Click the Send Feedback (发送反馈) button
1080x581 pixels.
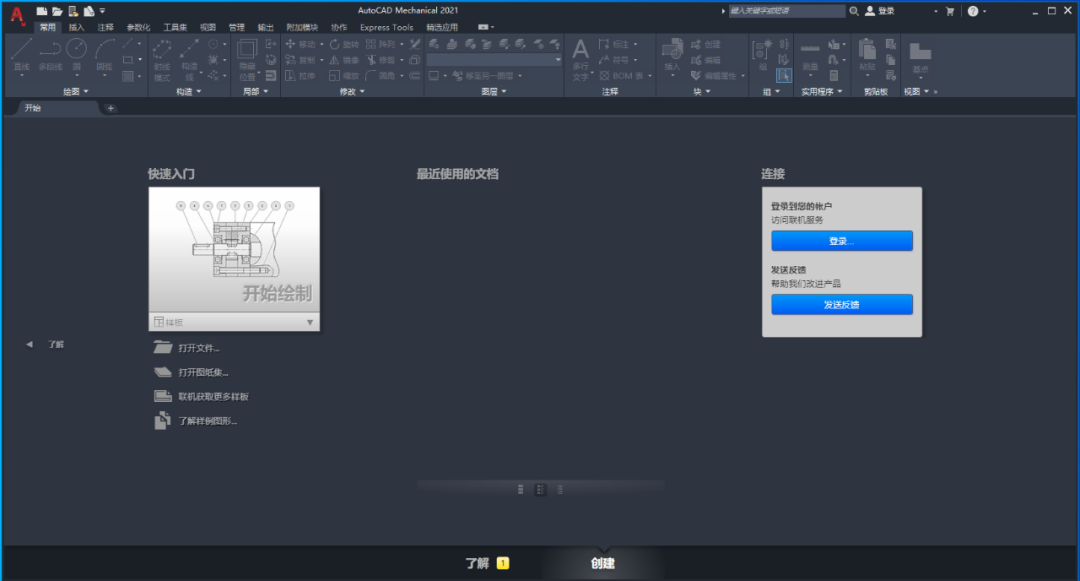[x=841, y=305]
